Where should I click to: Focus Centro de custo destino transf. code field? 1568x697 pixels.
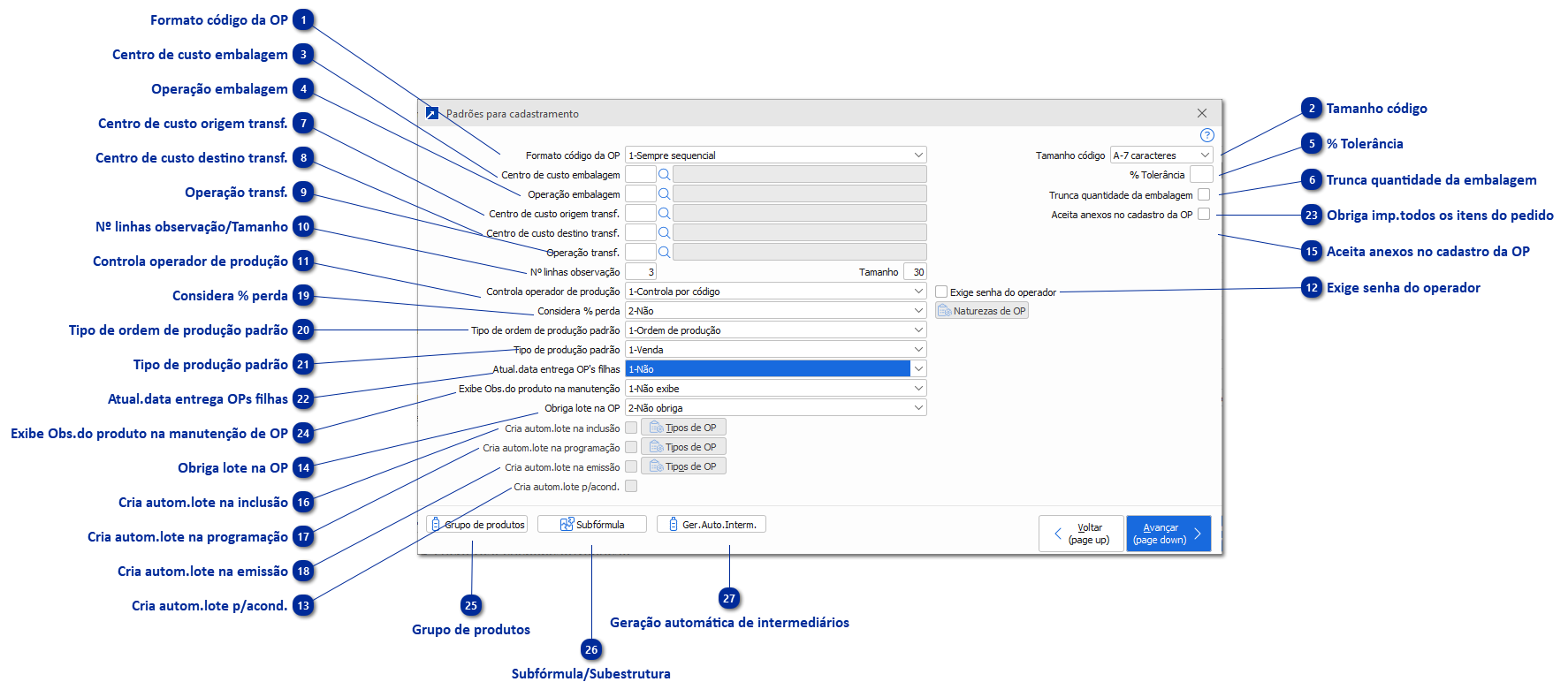coord(641,233)
